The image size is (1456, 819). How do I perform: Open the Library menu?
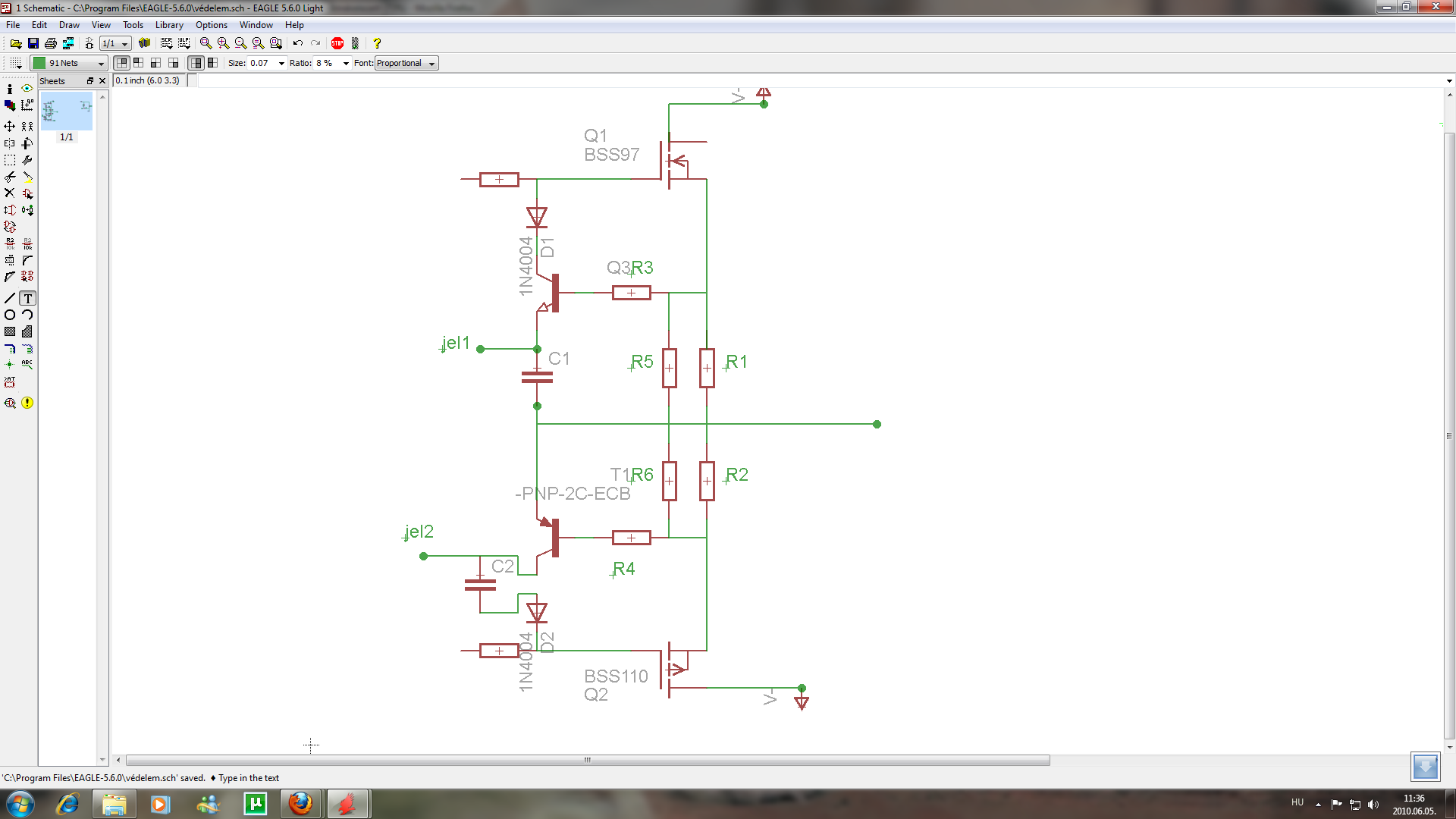169,25
